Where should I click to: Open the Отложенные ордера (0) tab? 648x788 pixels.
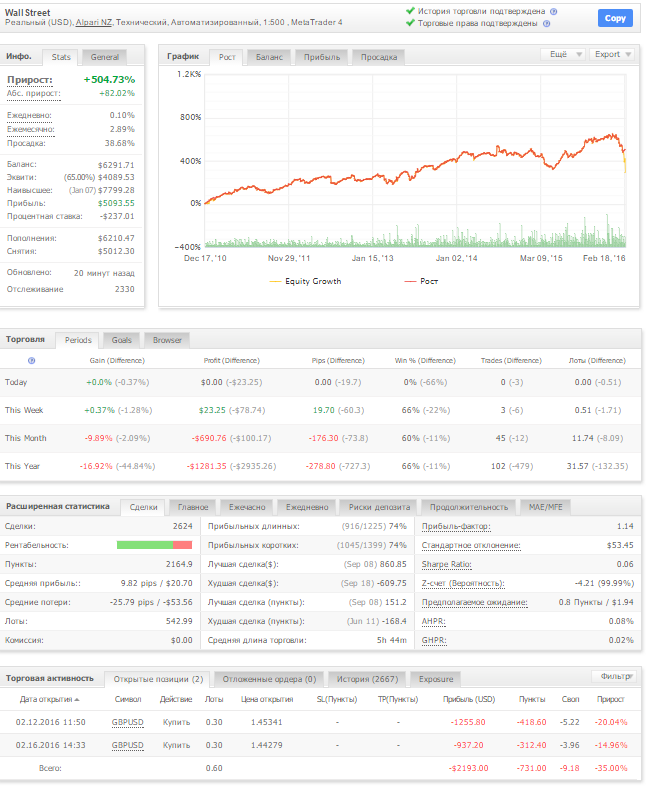coord(269,679)
